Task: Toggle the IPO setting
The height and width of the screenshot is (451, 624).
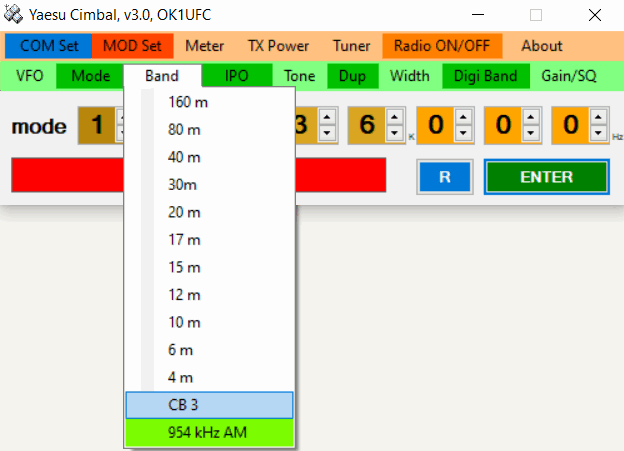Action: coord(236,76)
